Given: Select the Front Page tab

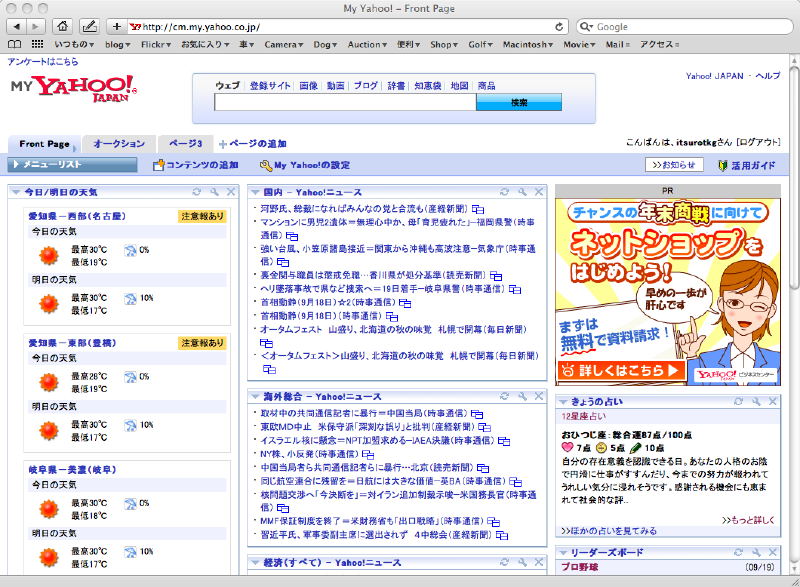Looking at the screenshot, I should pos(44,144).
